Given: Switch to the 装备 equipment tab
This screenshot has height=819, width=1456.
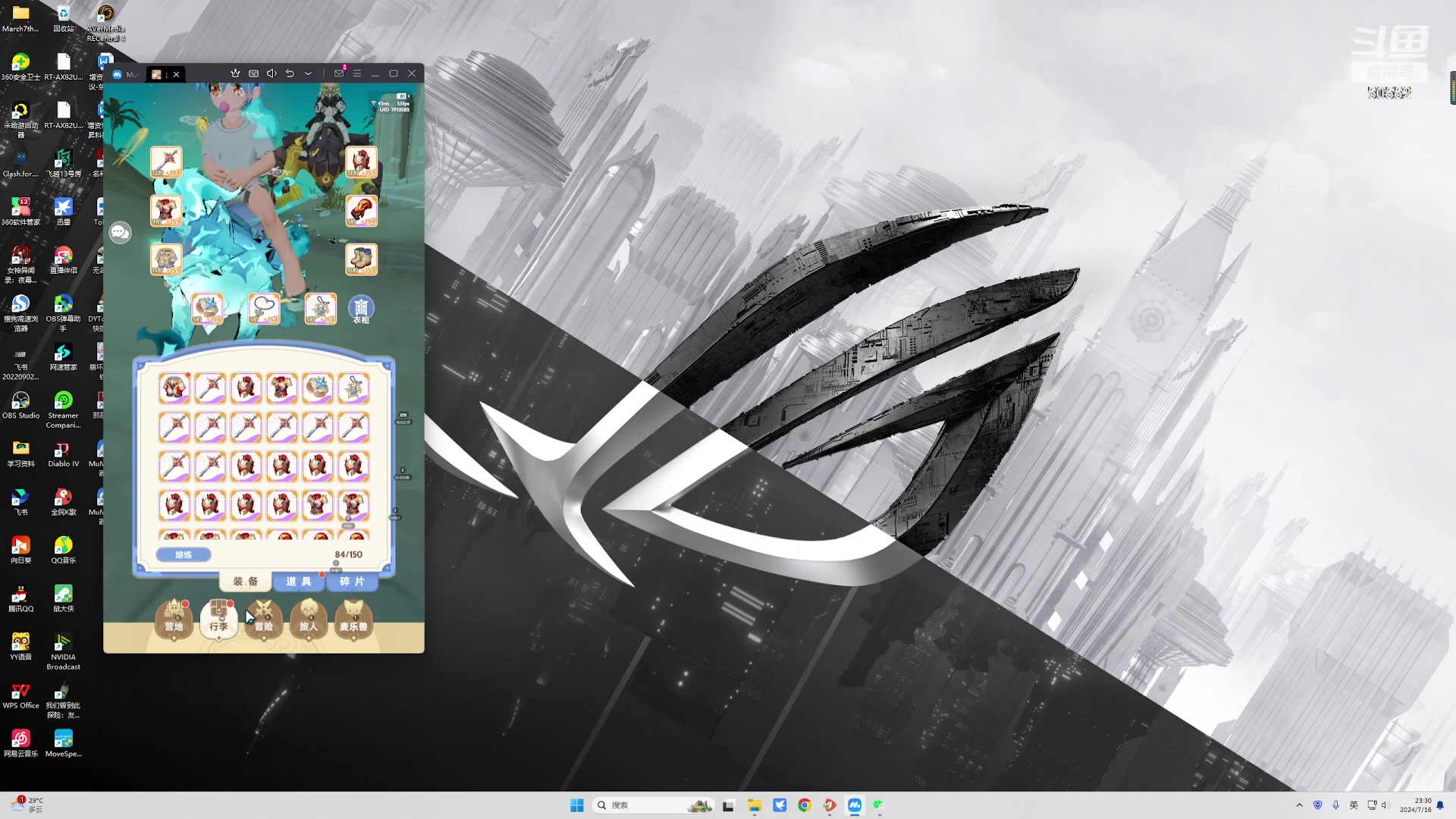Looking at the screenshot, I should pyautogui.click(x=246, y=581).
